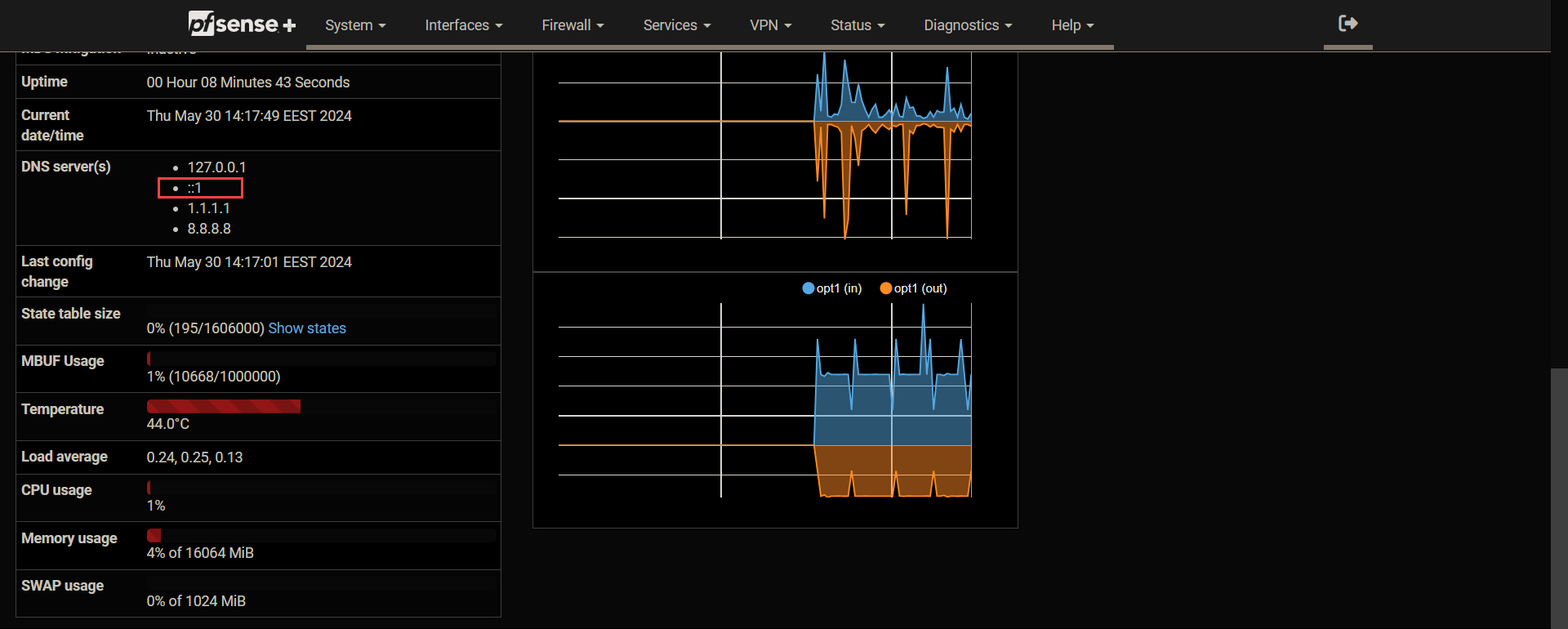This screenshot has width=1568, height=629.
Task: Click the load average 0.24, 0.25, 0.13
Action: [195, 457]
